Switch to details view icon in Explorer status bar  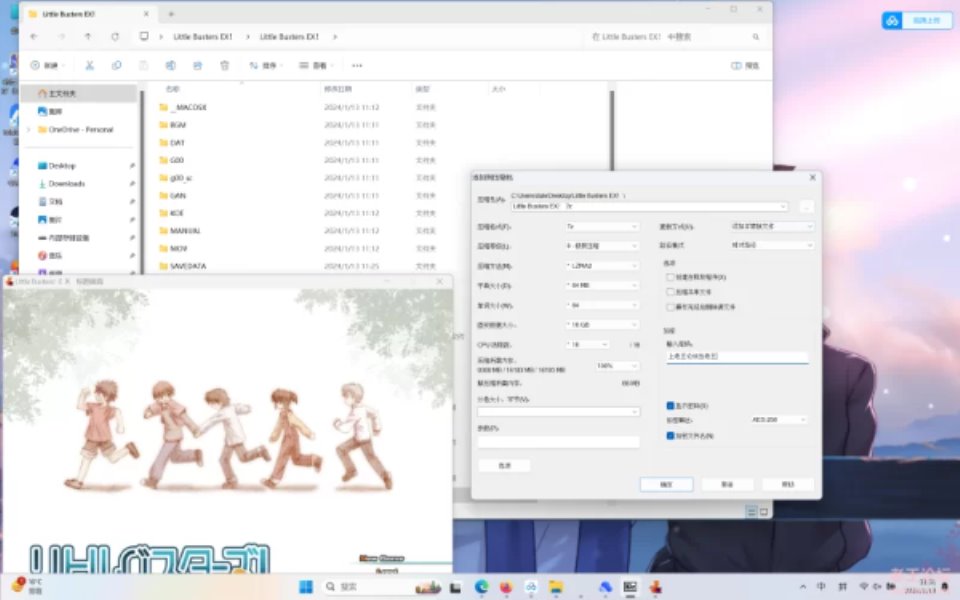[751, 512]
